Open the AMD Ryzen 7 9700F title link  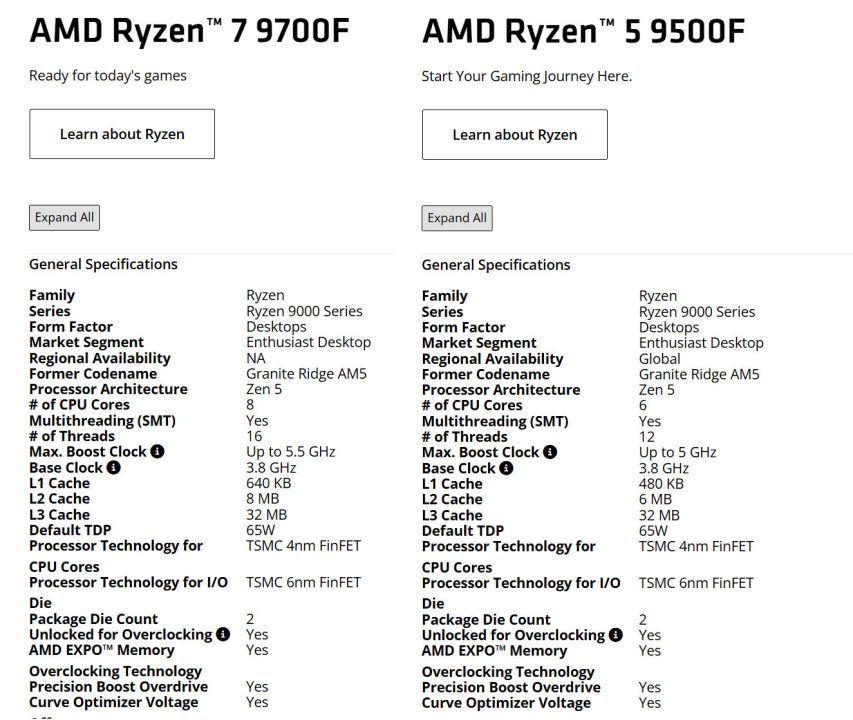coord(189,31)
